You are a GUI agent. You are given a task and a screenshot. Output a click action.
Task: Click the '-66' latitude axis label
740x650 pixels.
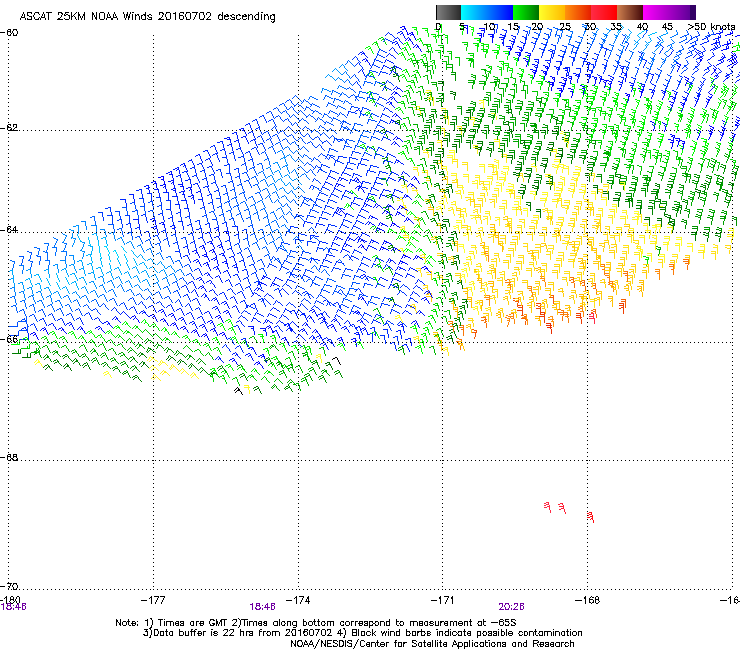point(9,339)
